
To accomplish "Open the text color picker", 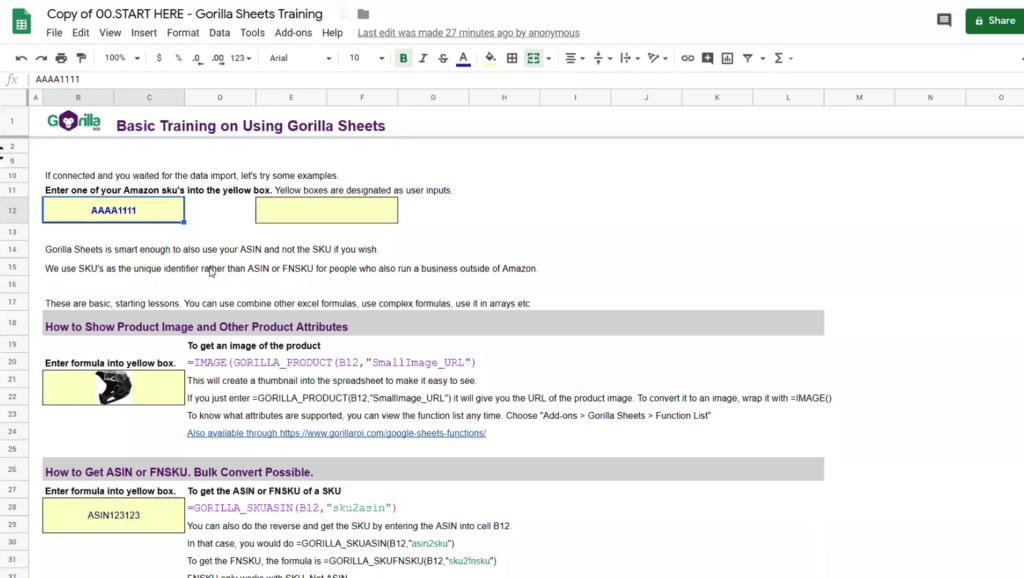I will coord(463,58).
